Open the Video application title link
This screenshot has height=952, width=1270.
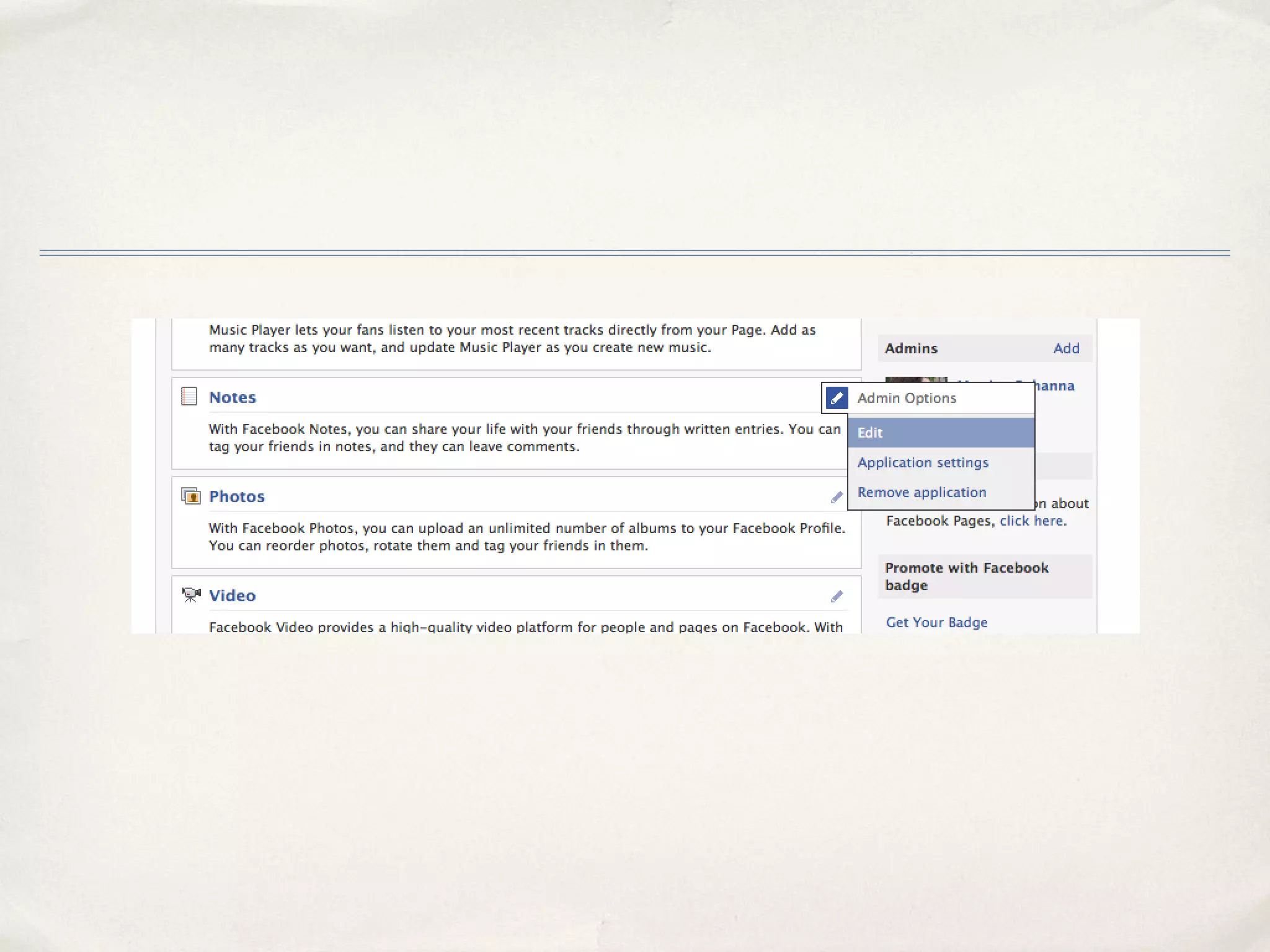click(x=232, y=596)
